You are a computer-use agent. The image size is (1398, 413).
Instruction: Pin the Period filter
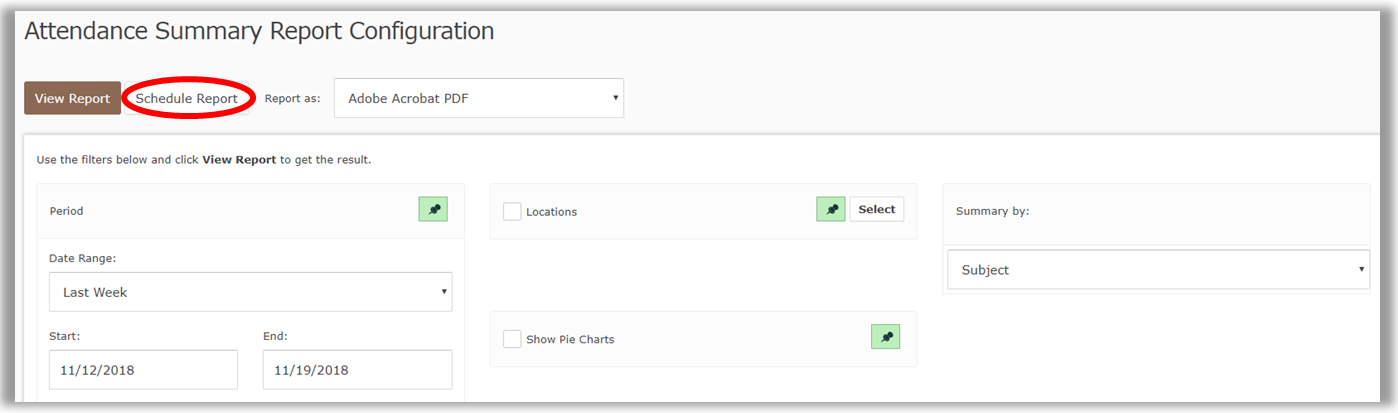pos(433,209)
